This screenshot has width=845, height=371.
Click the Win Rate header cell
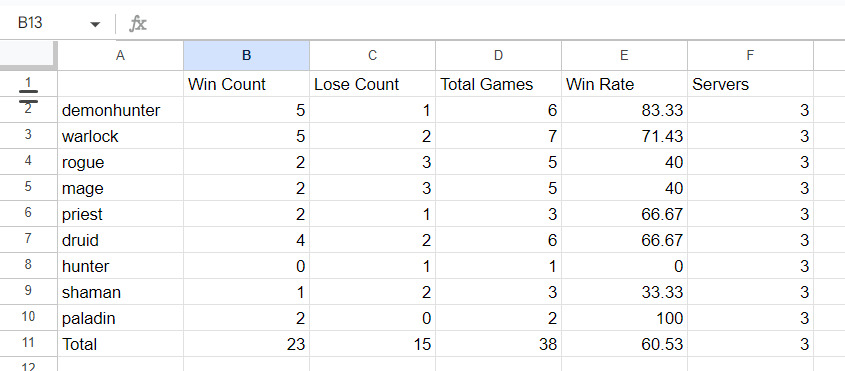(625, 84)
